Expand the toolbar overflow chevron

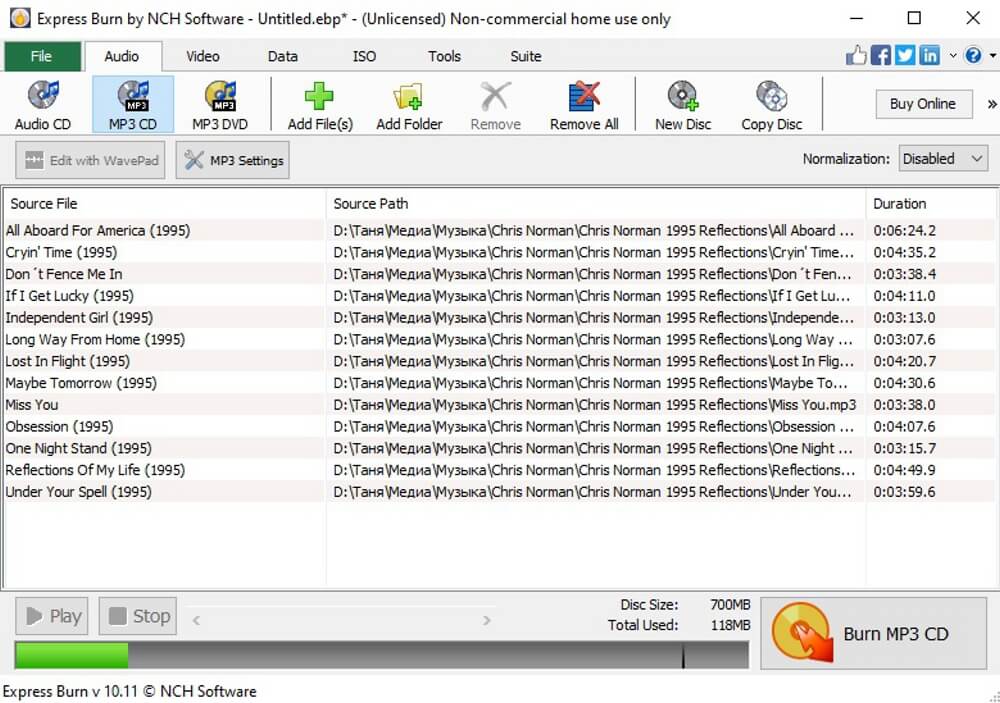pos(992,104)
